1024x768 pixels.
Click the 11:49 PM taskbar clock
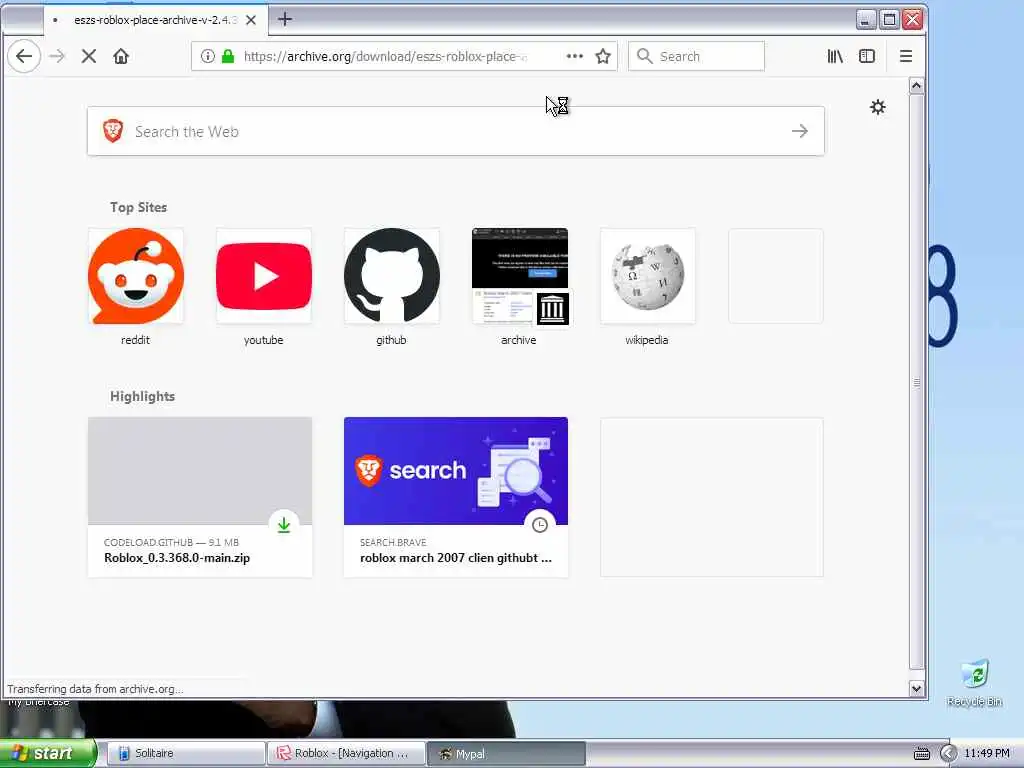pos(987,754)
